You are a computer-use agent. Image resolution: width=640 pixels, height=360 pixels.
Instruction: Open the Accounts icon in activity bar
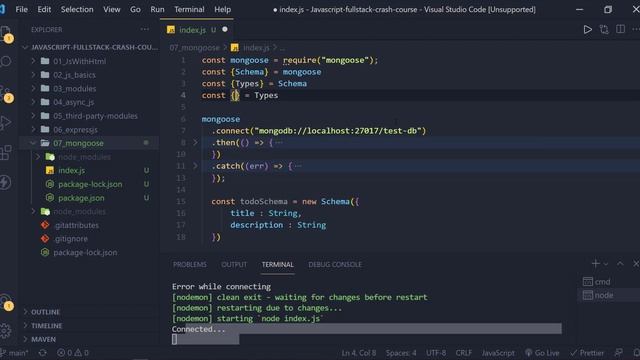6,302
